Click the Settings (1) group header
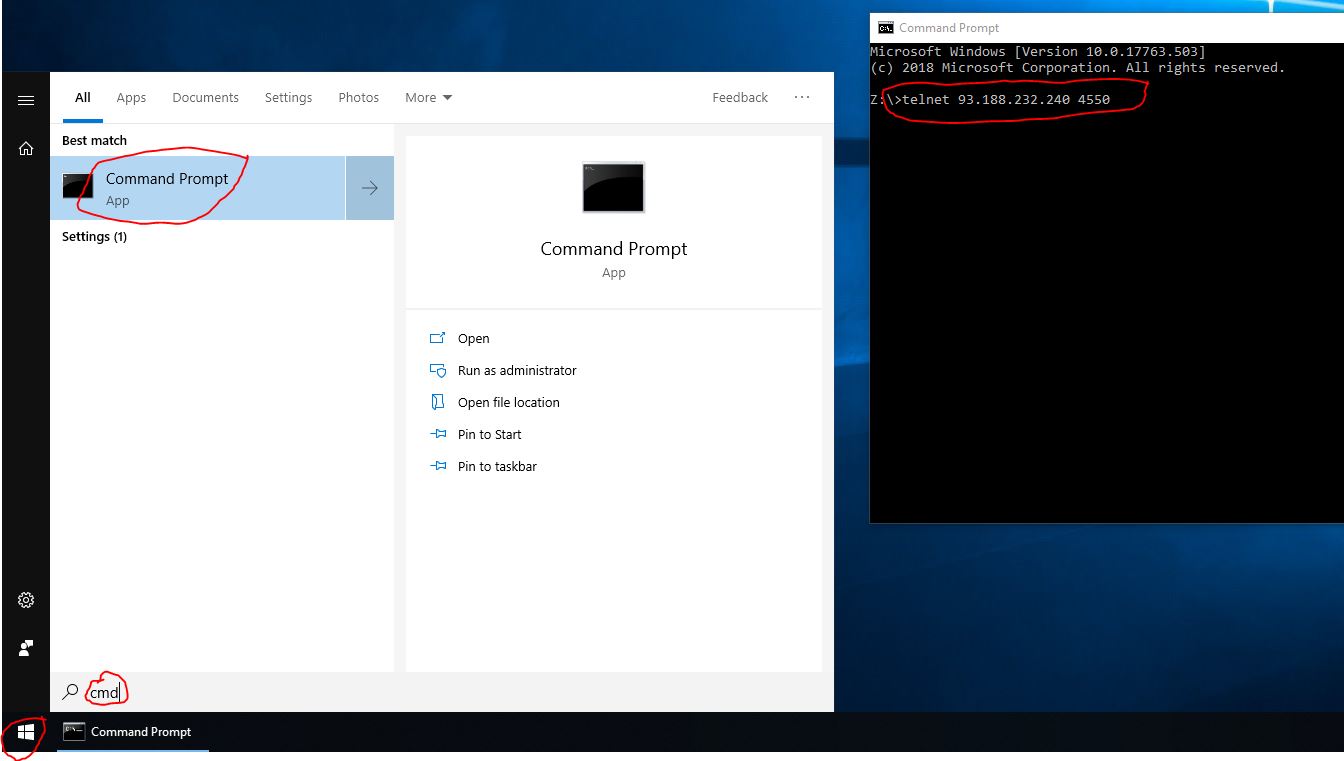 point(94,237)
